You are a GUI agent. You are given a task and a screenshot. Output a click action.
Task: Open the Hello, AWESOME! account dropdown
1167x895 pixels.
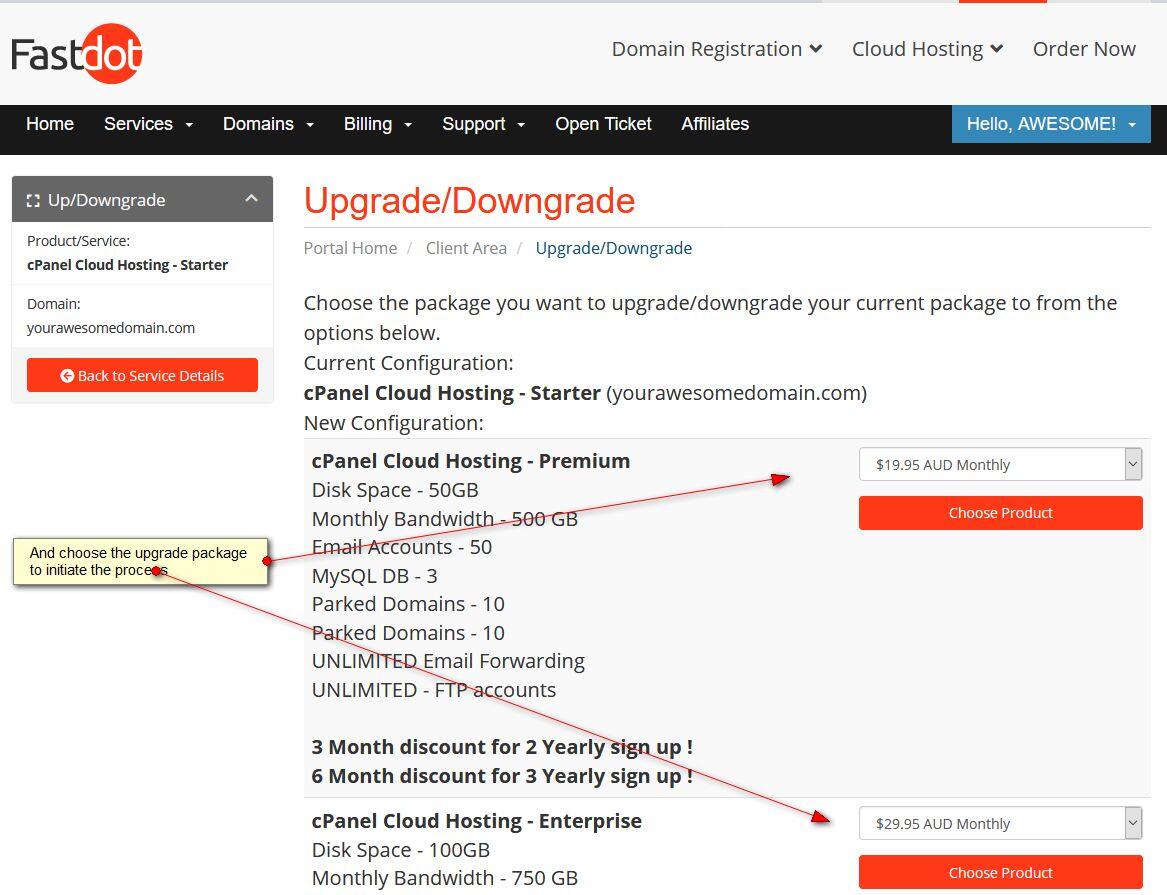(x=1051, y=123)
